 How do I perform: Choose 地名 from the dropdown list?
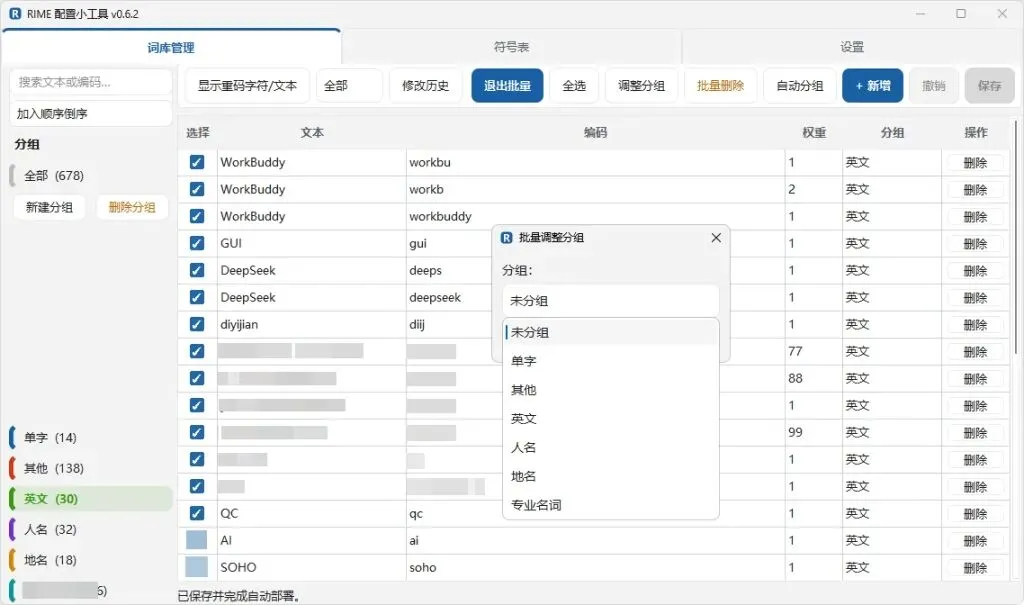pyautogui.click(x=611, y=476)
